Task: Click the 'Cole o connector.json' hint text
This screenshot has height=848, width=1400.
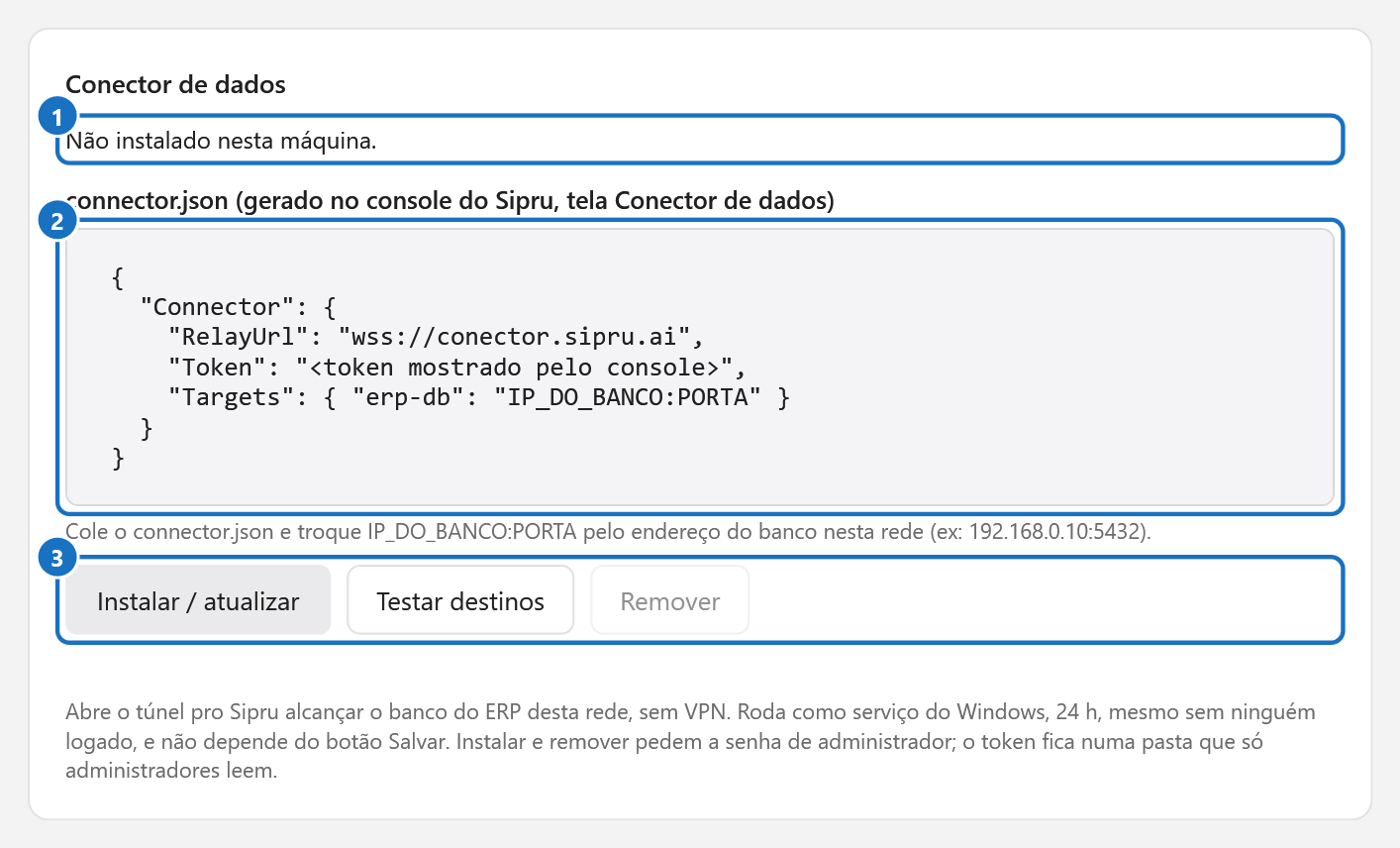Action: pyautogui.click(x=608, y=532)
